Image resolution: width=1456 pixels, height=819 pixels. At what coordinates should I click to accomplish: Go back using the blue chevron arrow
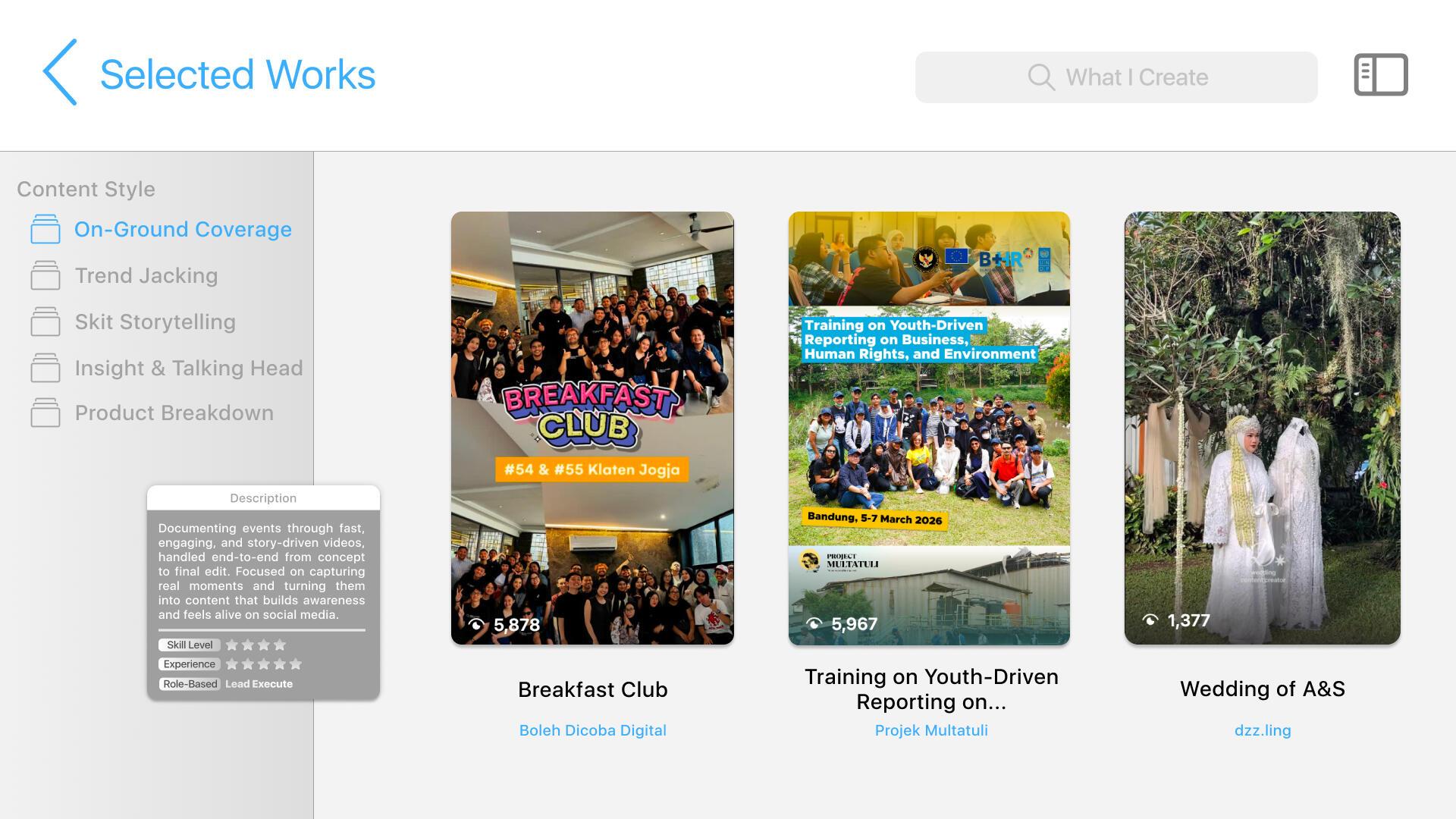click(x=60, y=73)
